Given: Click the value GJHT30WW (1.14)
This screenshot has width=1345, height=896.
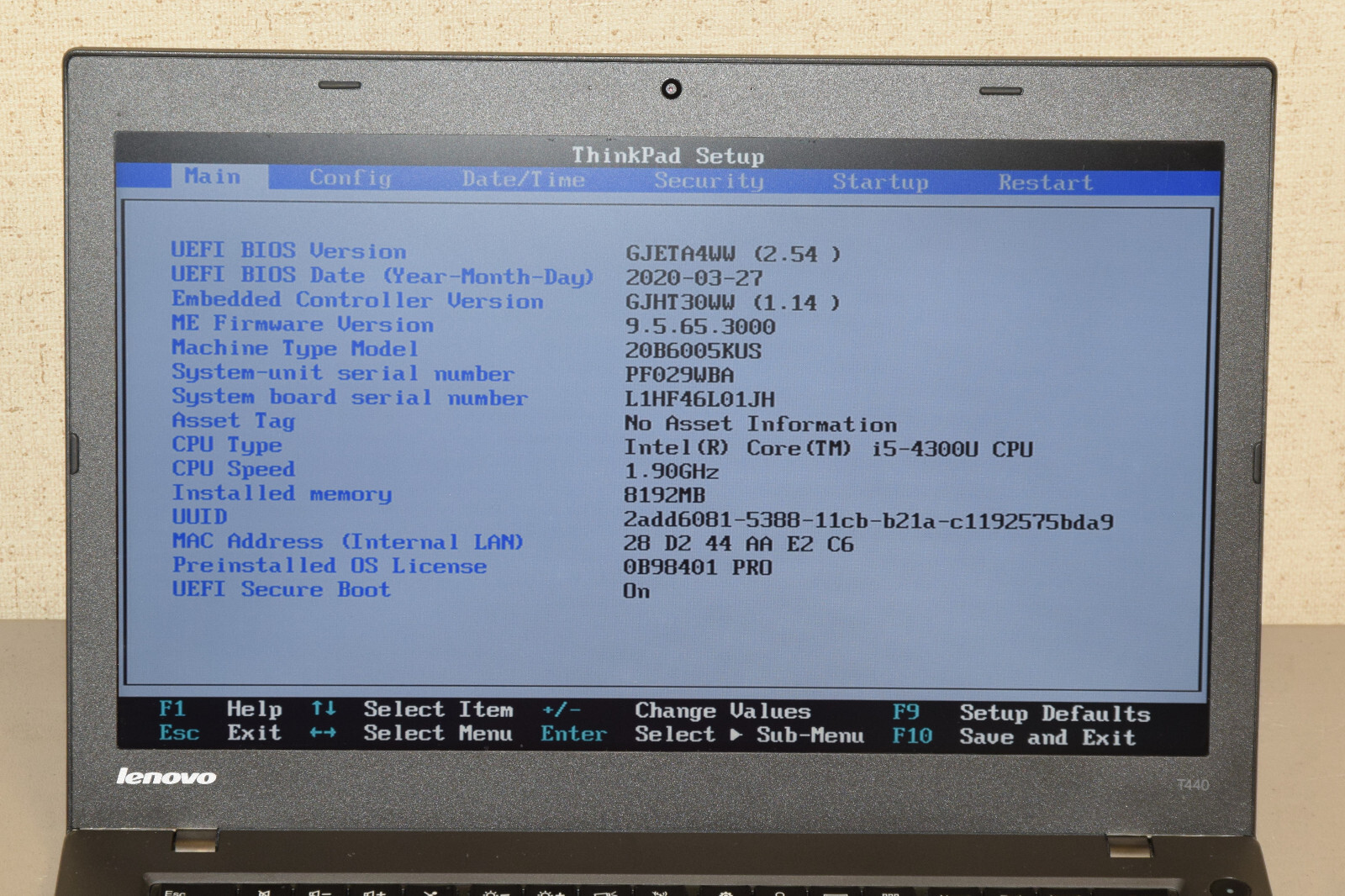Looking at the screenshot, I should coord(732,303).
